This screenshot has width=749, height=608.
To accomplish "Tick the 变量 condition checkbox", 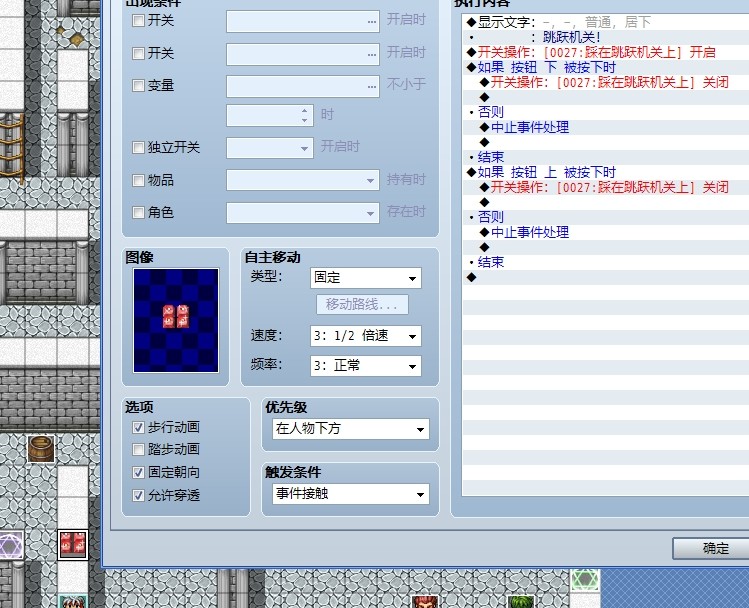I will 138,85.
